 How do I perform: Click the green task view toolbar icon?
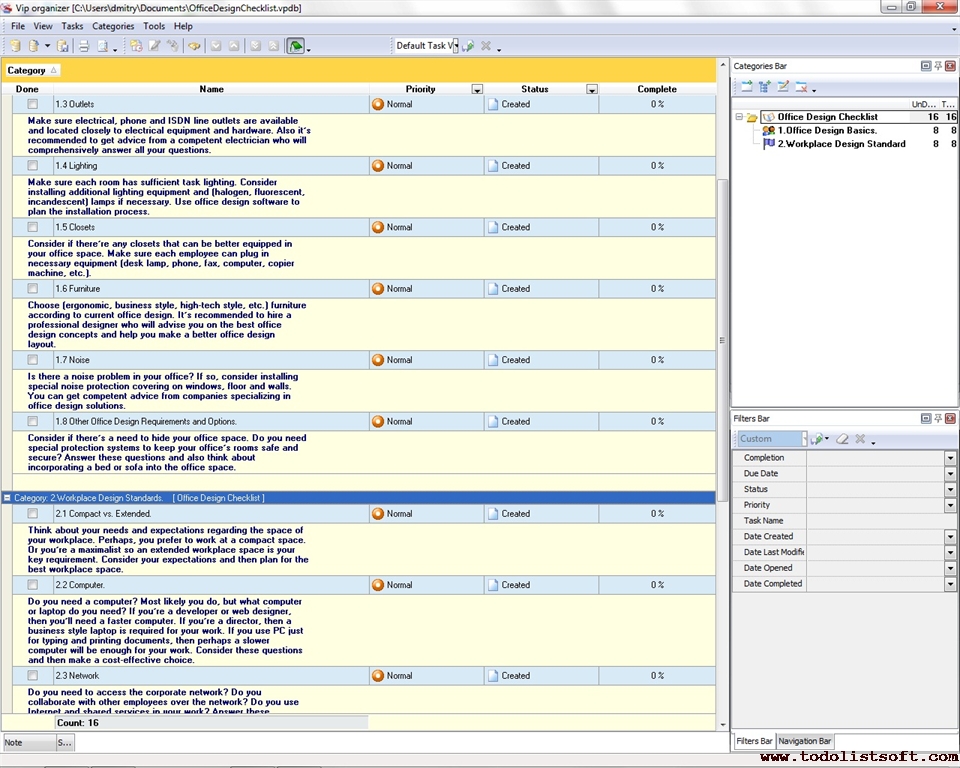pyautogui.click(x=296, y=46)
